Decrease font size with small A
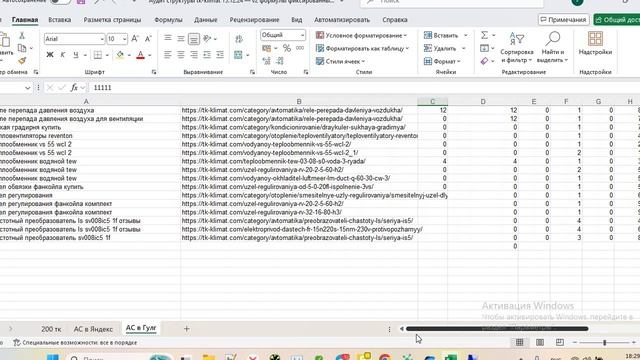Viewport: 640px width, 360px height. [148, 39]
